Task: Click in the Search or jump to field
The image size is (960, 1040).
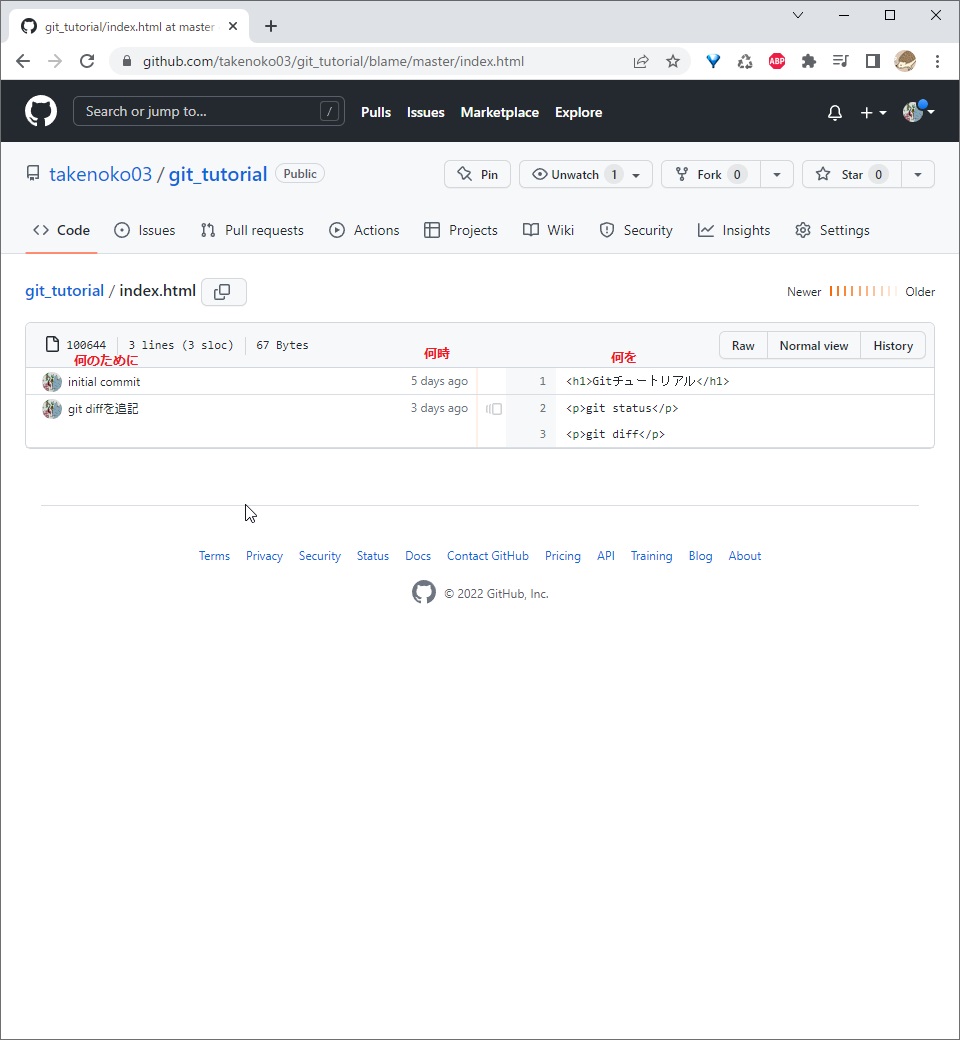Action: coord(208,111)
